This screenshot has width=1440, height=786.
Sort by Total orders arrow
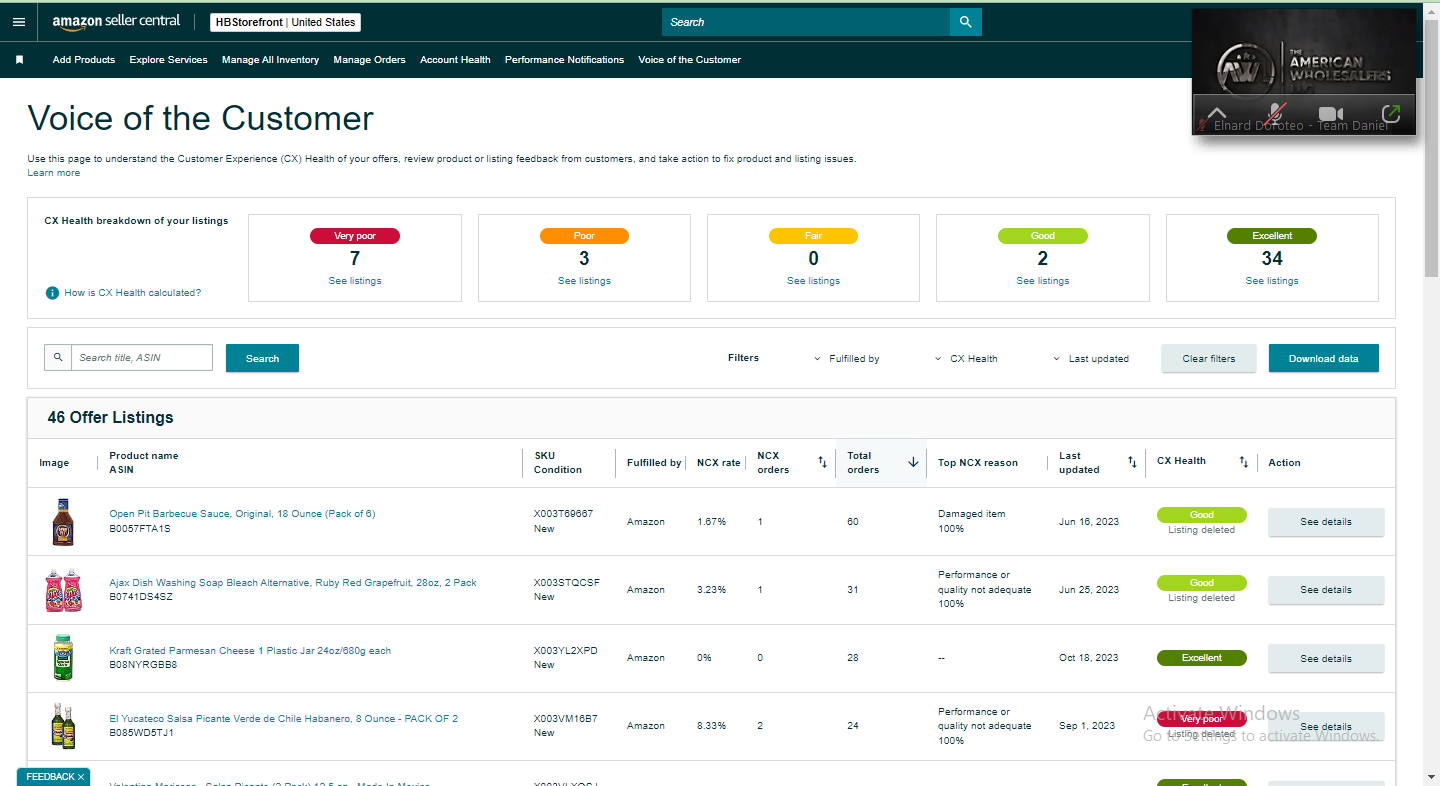pos(913,462)
